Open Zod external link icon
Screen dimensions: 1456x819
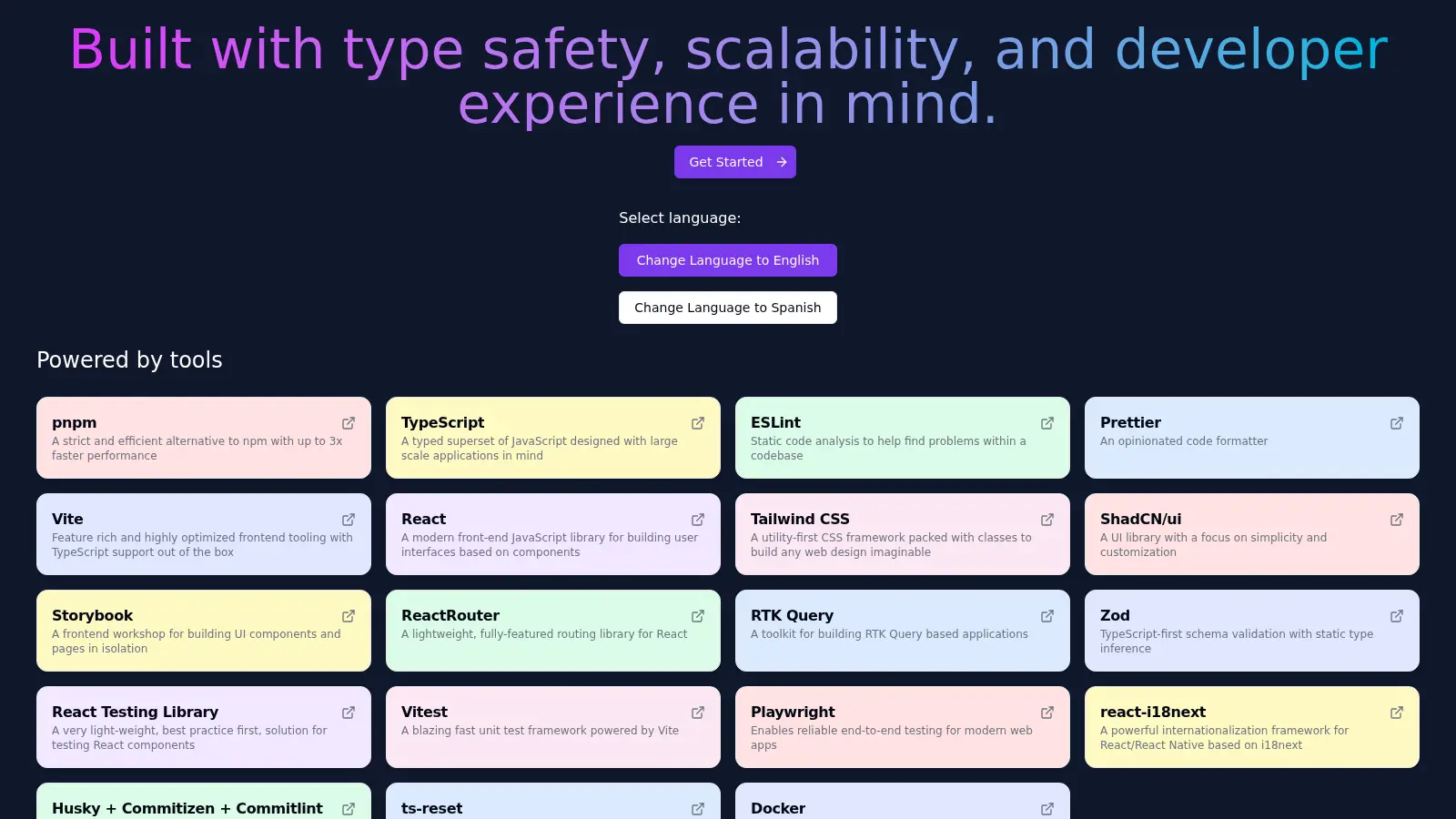pyautogui.click(x=1397, y=616)
